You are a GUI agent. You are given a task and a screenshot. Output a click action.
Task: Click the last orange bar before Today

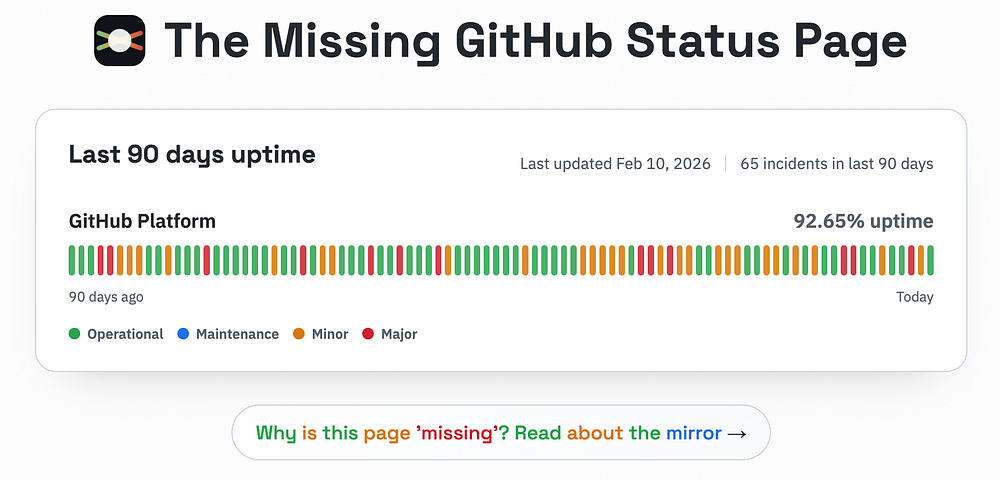921,260
